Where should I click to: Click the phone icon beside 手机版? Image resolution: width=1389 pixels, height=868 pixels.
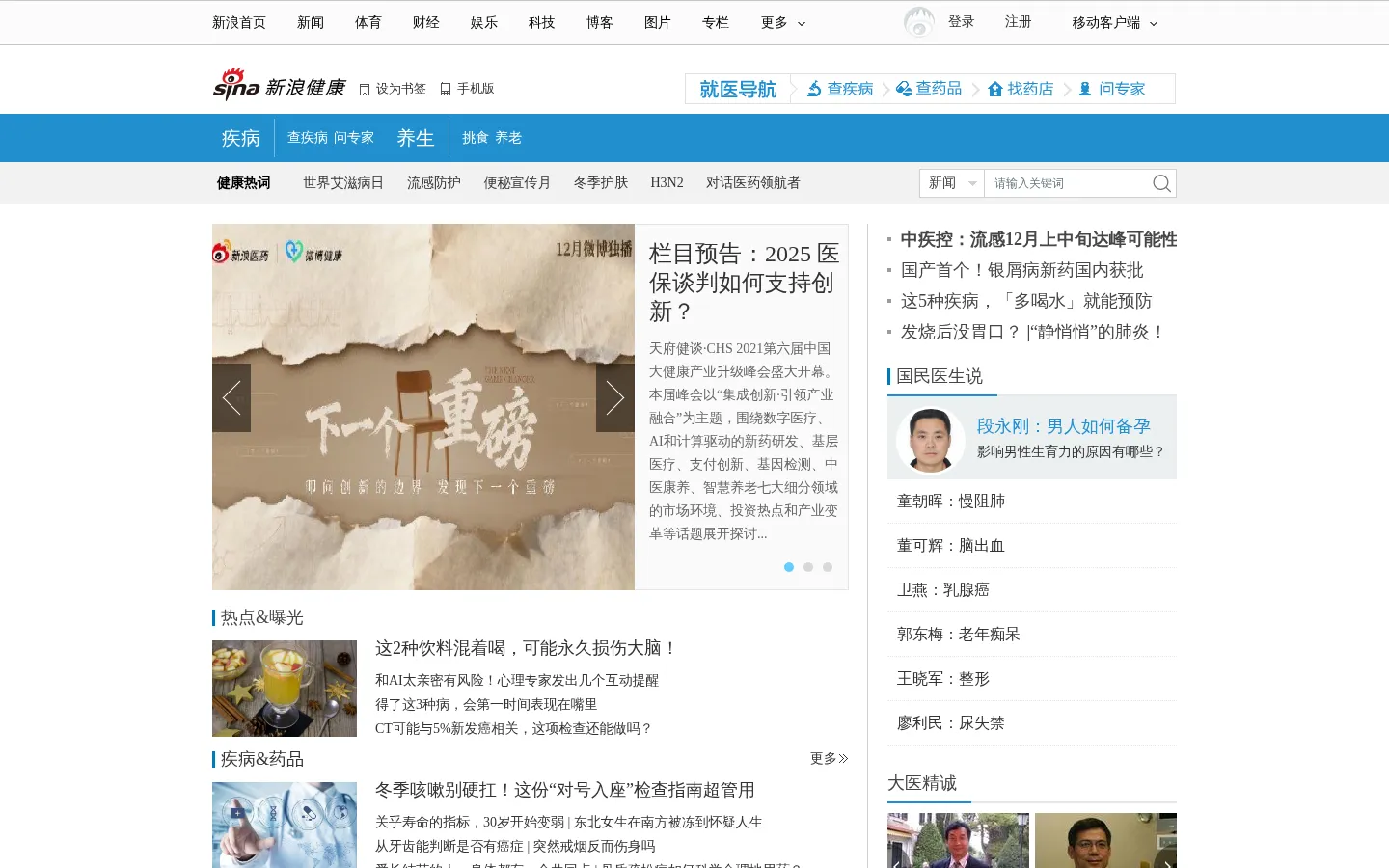[446, 89]
